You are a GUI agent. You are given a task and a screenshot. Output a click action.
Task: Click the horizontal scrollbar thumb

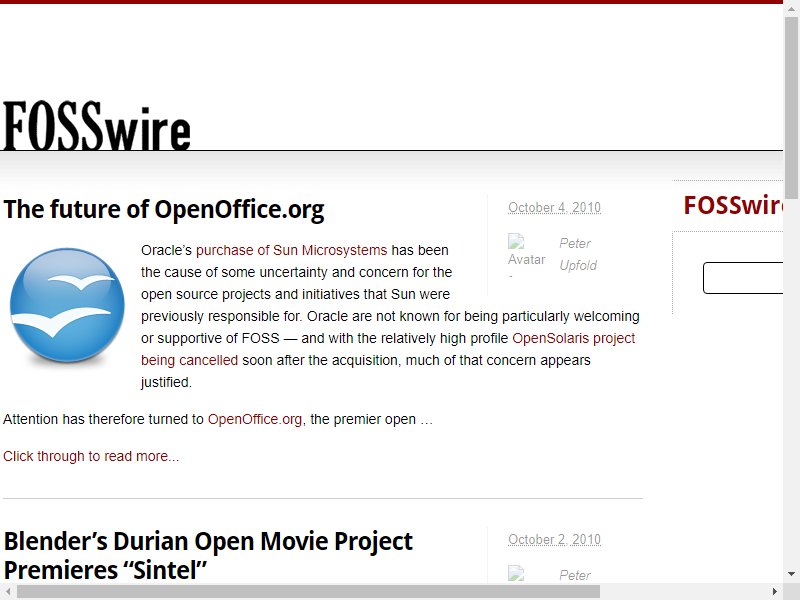(308, 592)
